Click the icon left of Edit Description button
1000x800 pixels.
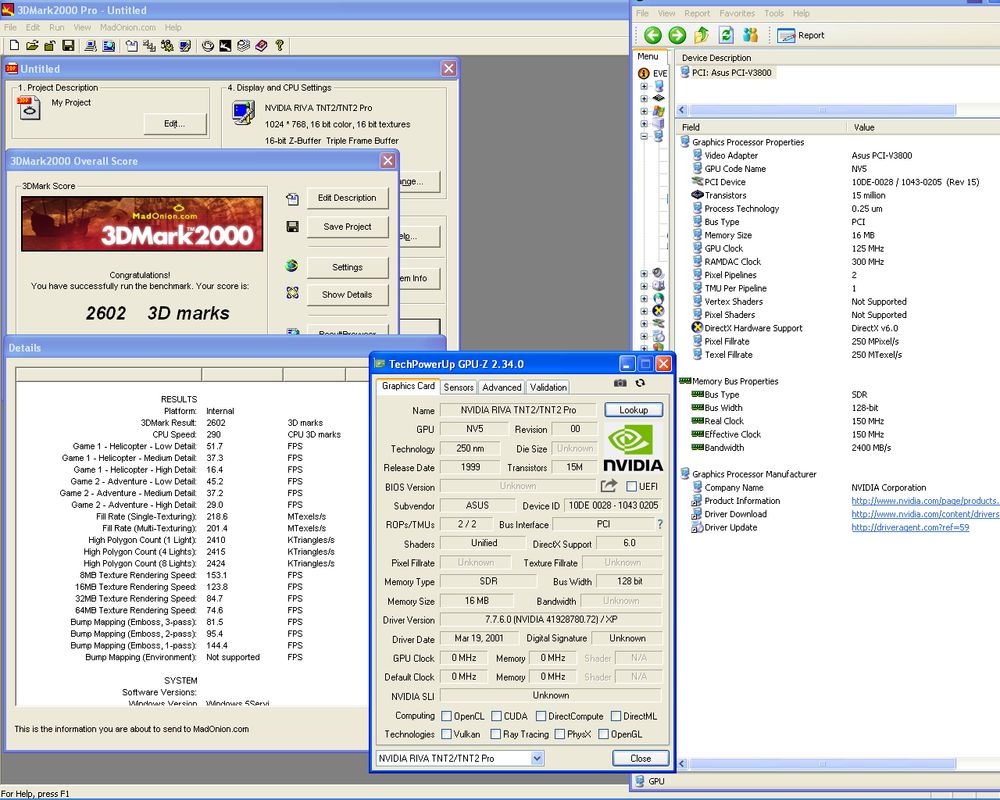292,199
